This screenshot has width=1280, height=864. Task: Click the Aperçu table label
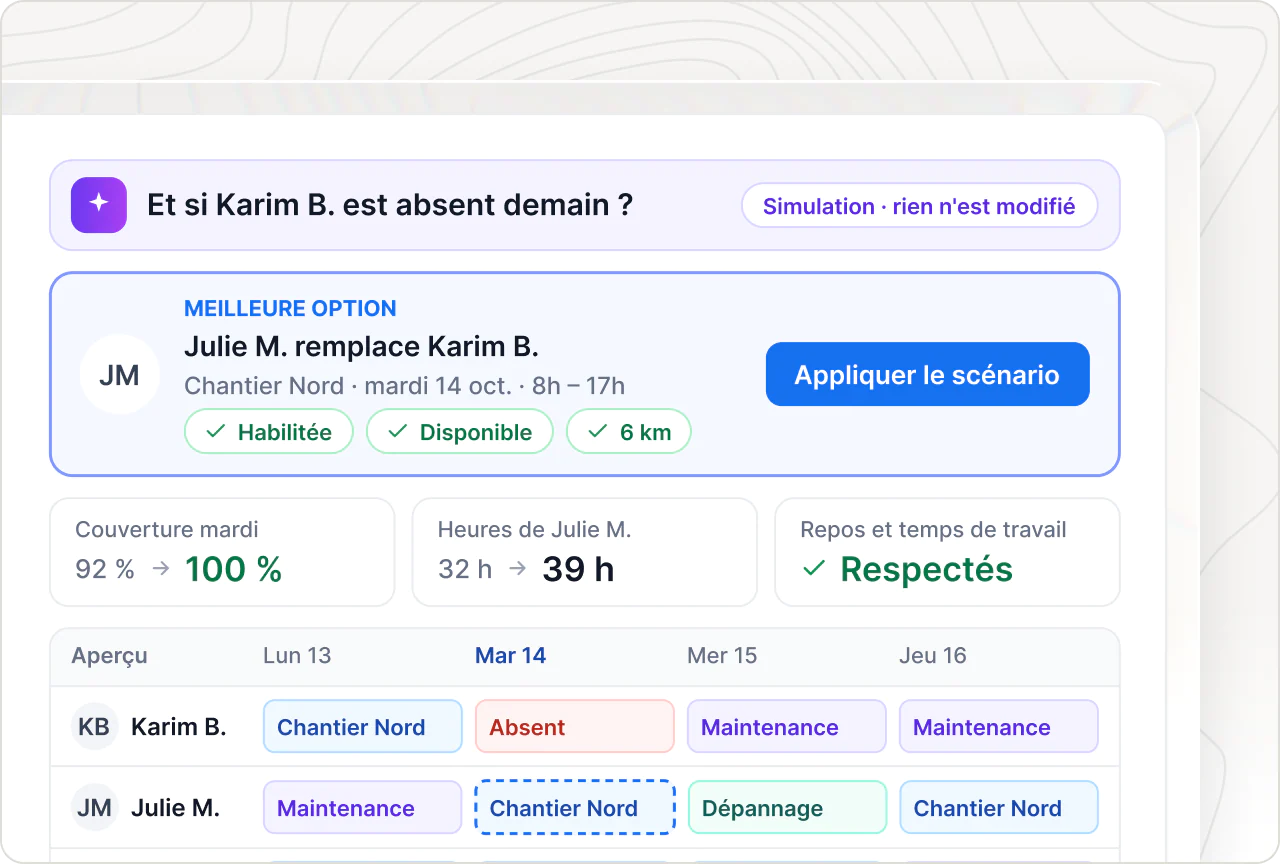109,657
